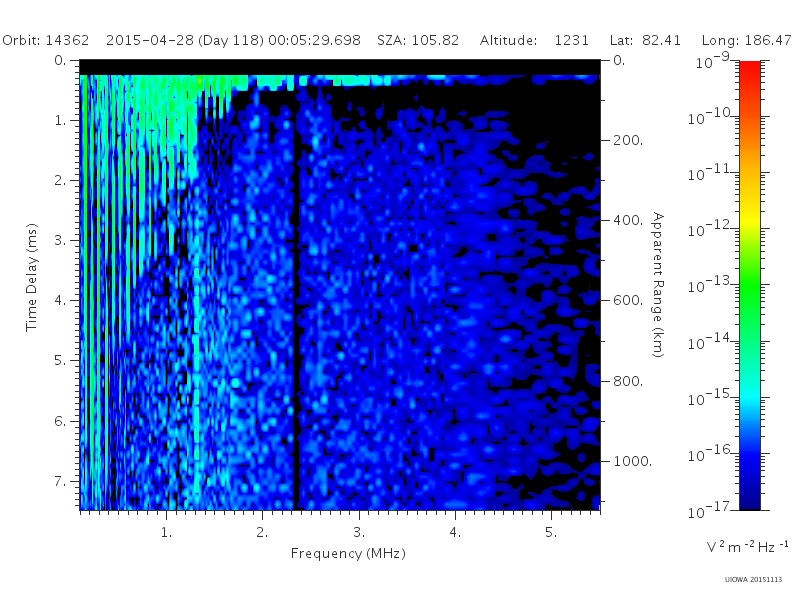
Task: Click the Orbit: 14362 header text
Action: pos(45,40)
